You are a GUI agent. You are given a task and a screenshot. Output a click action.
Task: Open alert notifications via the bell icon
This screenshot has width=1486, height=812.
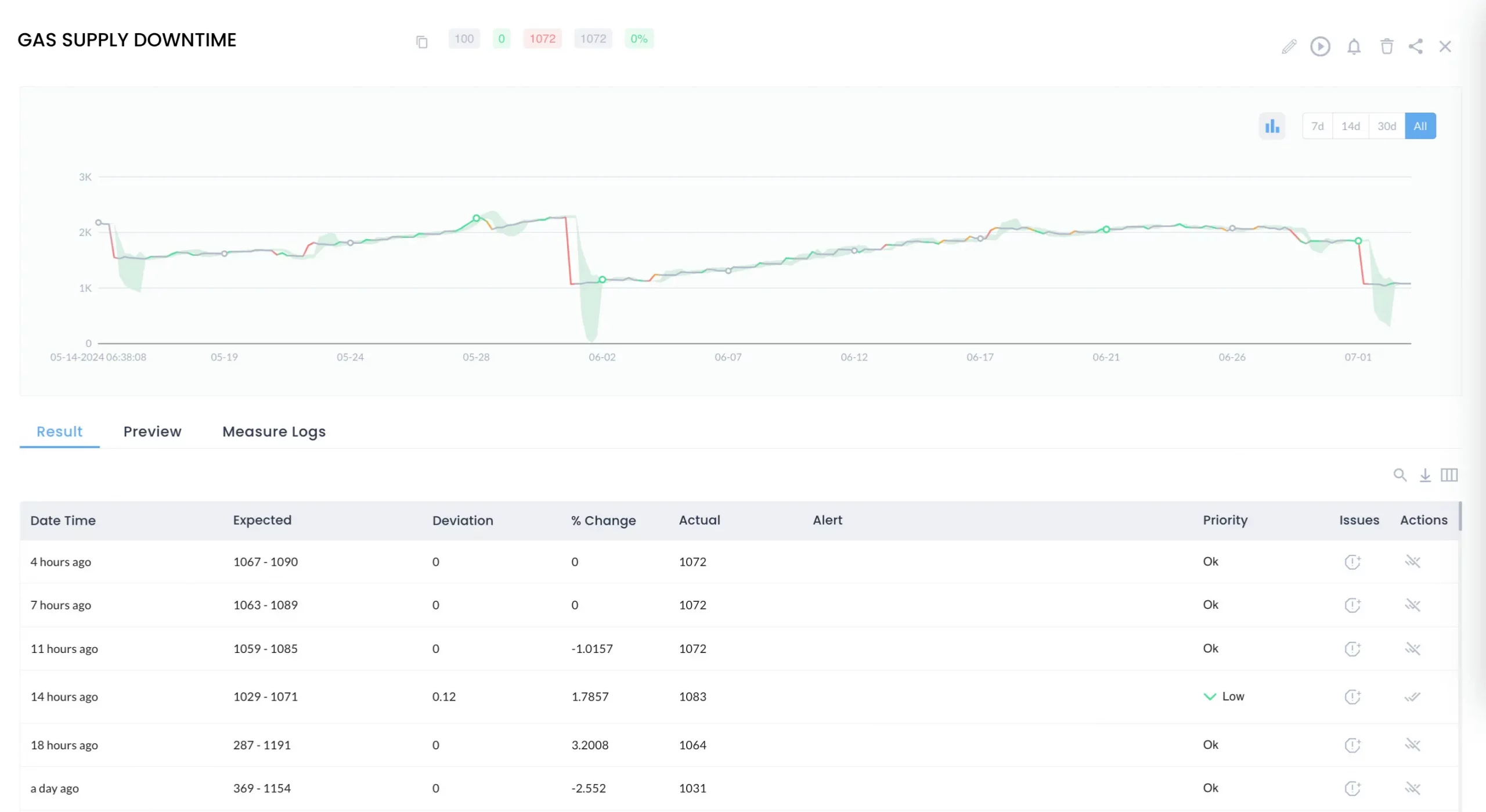pos(1353,46)
